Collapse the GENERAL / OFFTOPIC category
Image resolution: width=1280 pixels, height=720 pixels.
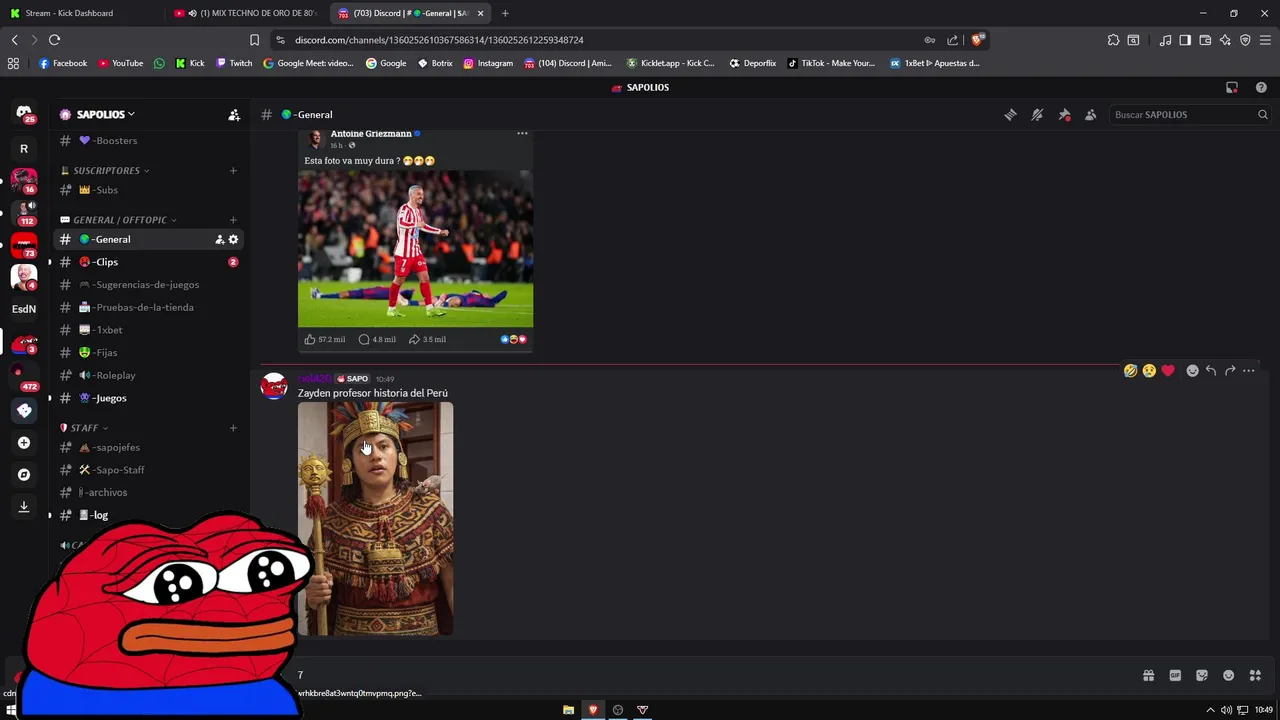click(119, 220)
